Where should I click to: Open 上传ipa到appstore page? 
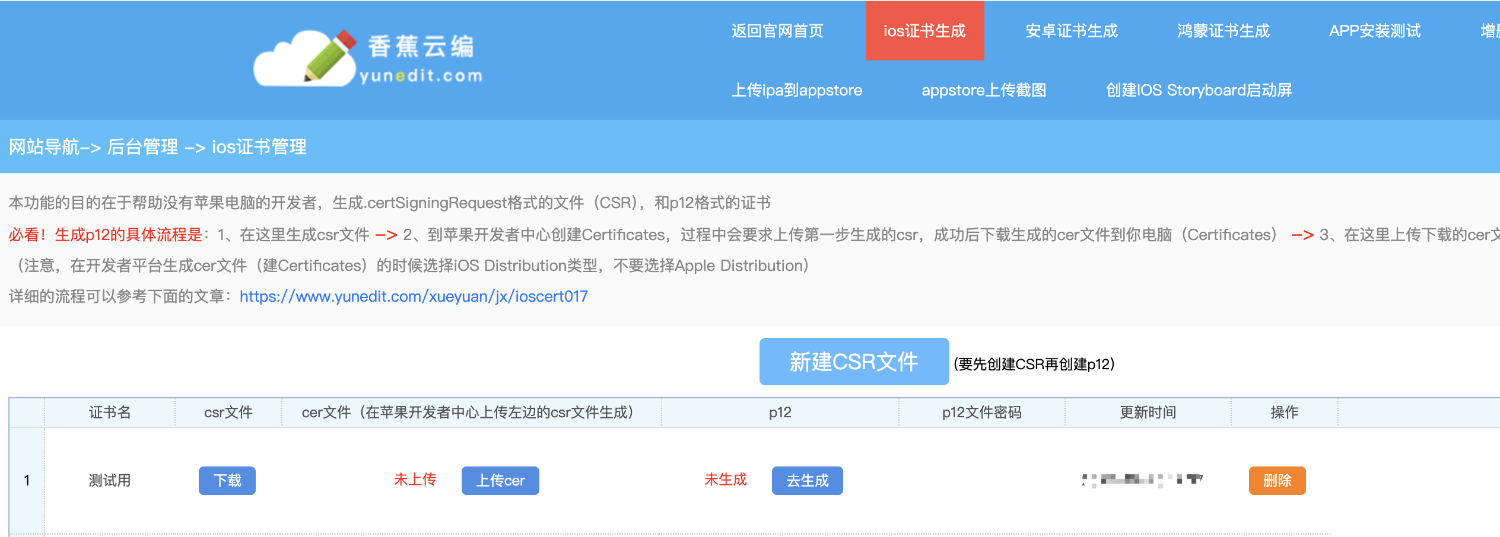pos(796,90)
